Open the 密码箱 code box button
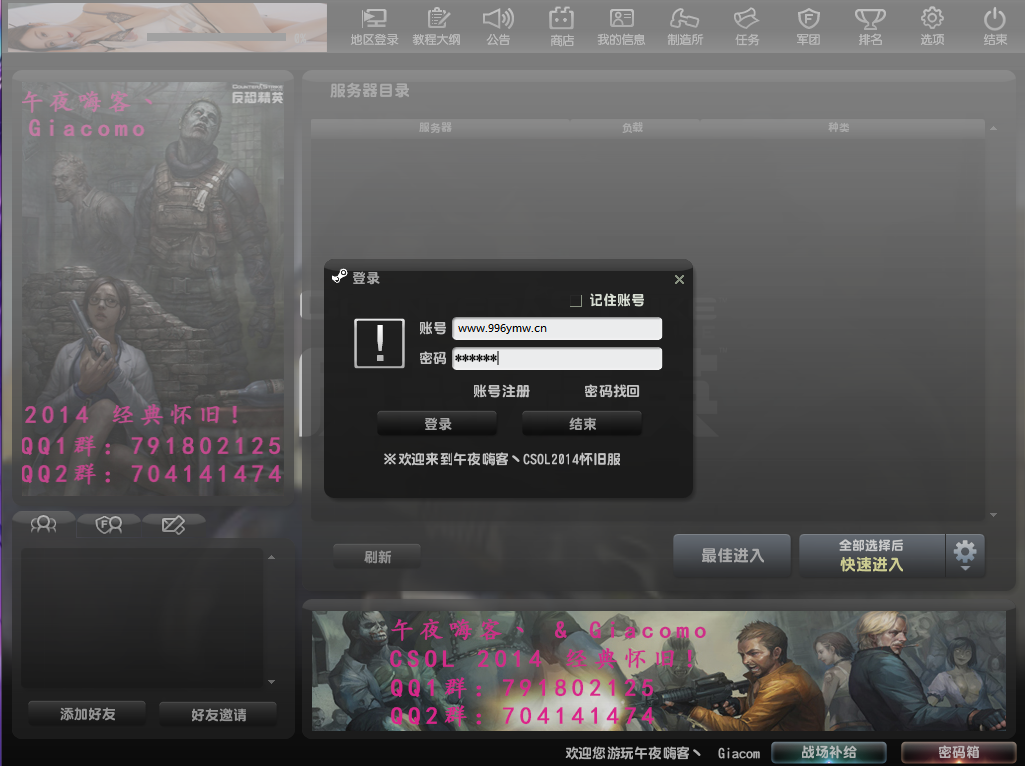The image size is (1025, 766). [x=959, y=752]
